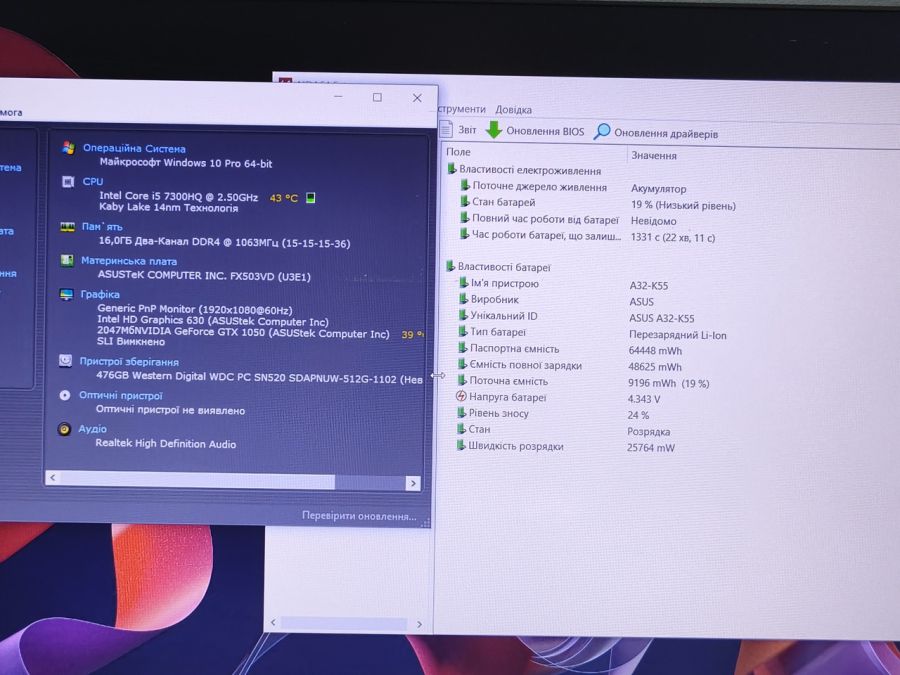Click the Напруга батареї voltage icon
Screen dimensions: 900x675
(x=461, y=396)
